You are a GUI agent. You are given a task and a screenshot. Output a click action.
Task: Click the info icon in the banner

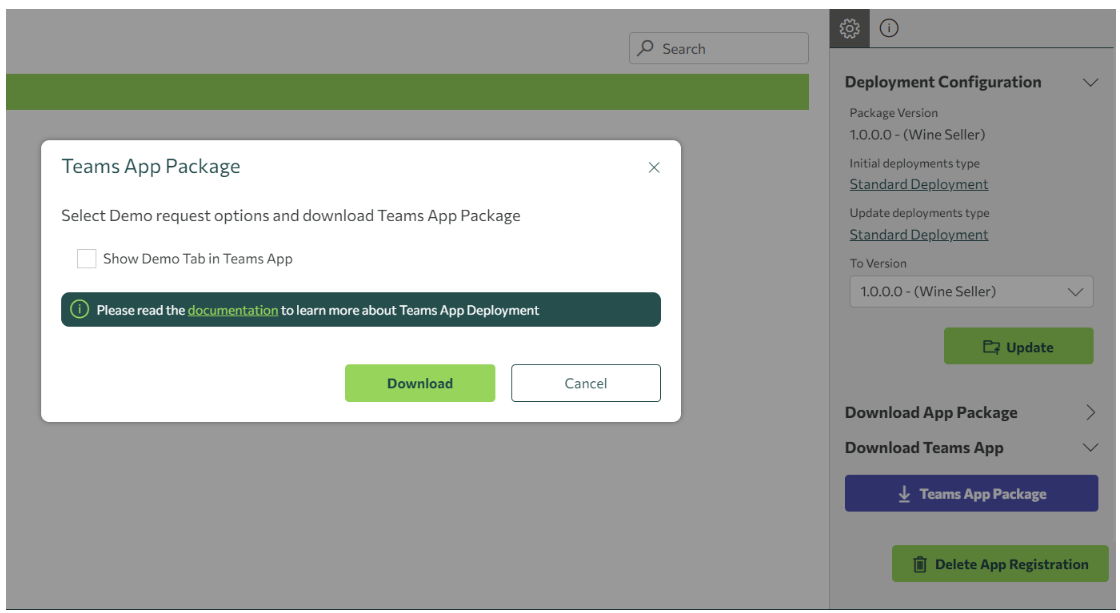coord(79,309)
